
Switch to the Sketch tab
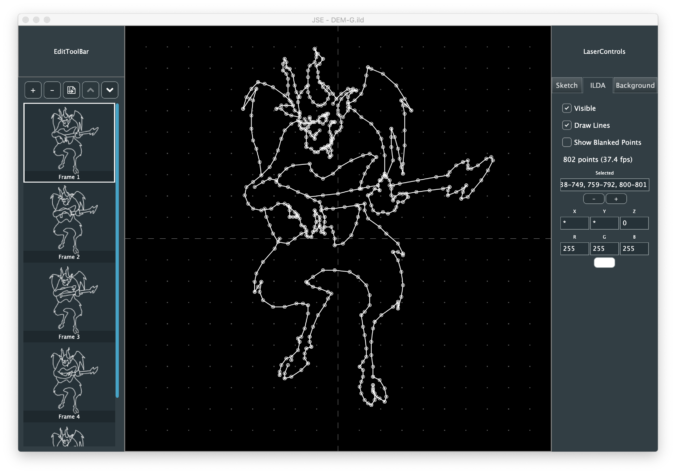coord(568,86)
